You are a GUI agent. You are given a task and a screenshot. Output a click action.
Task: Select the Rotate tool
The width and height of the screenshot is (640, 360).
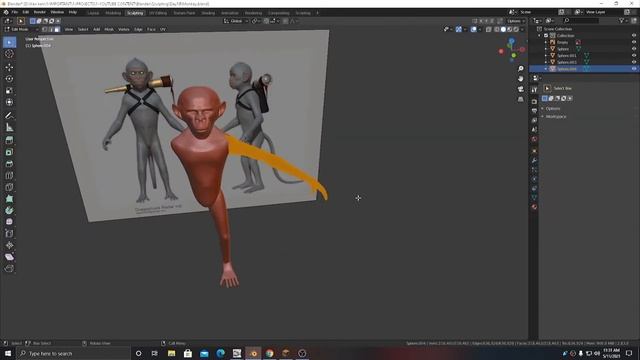[x=9, y=79]
